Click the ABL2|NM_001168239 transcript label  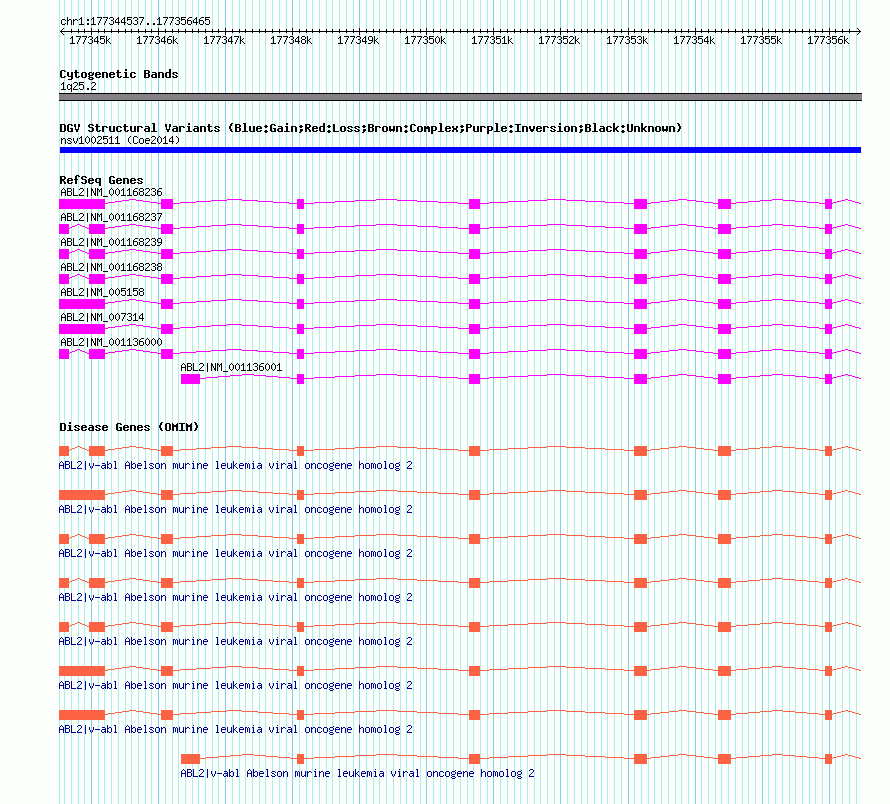(111, 242)
